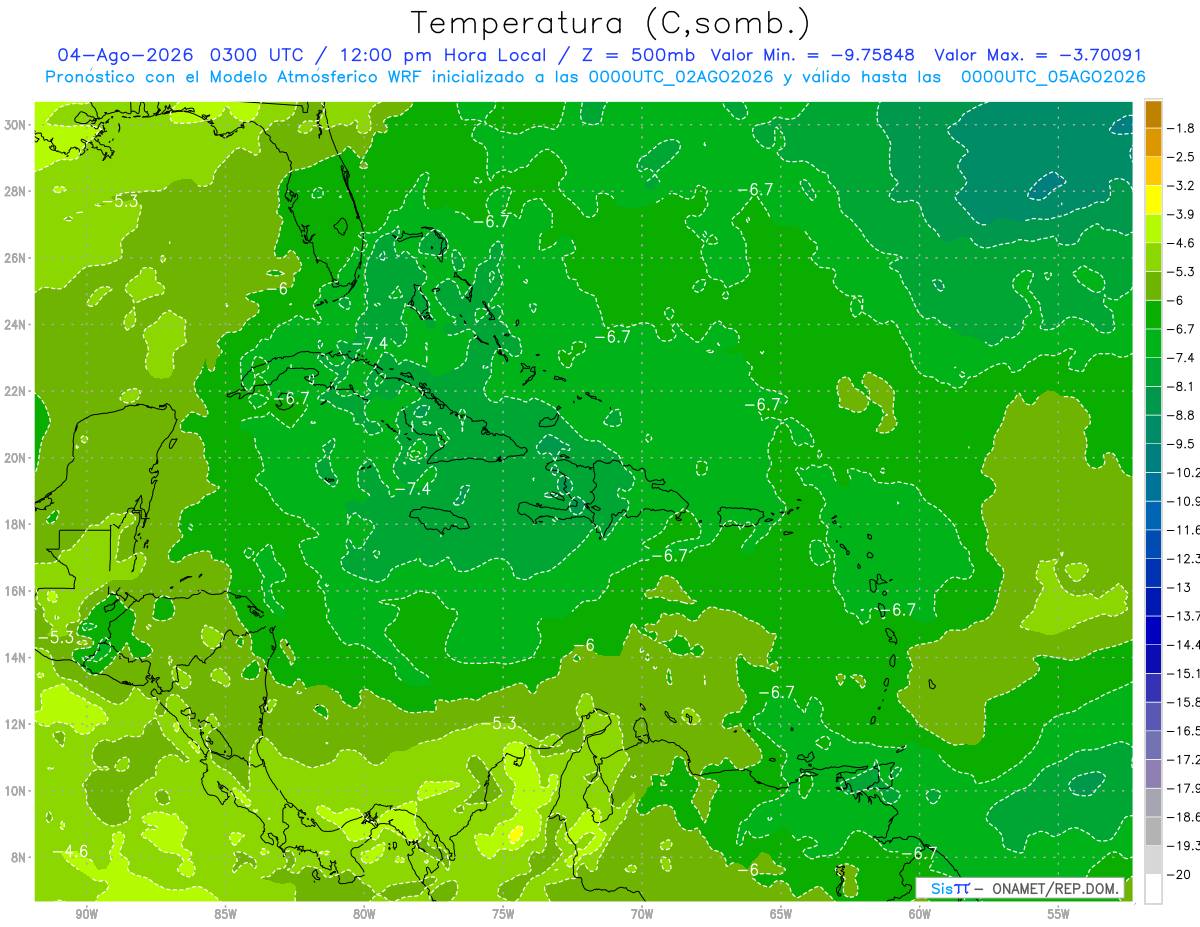
Task: Click the '18N' latitude label
Action: tap(16, 524)
